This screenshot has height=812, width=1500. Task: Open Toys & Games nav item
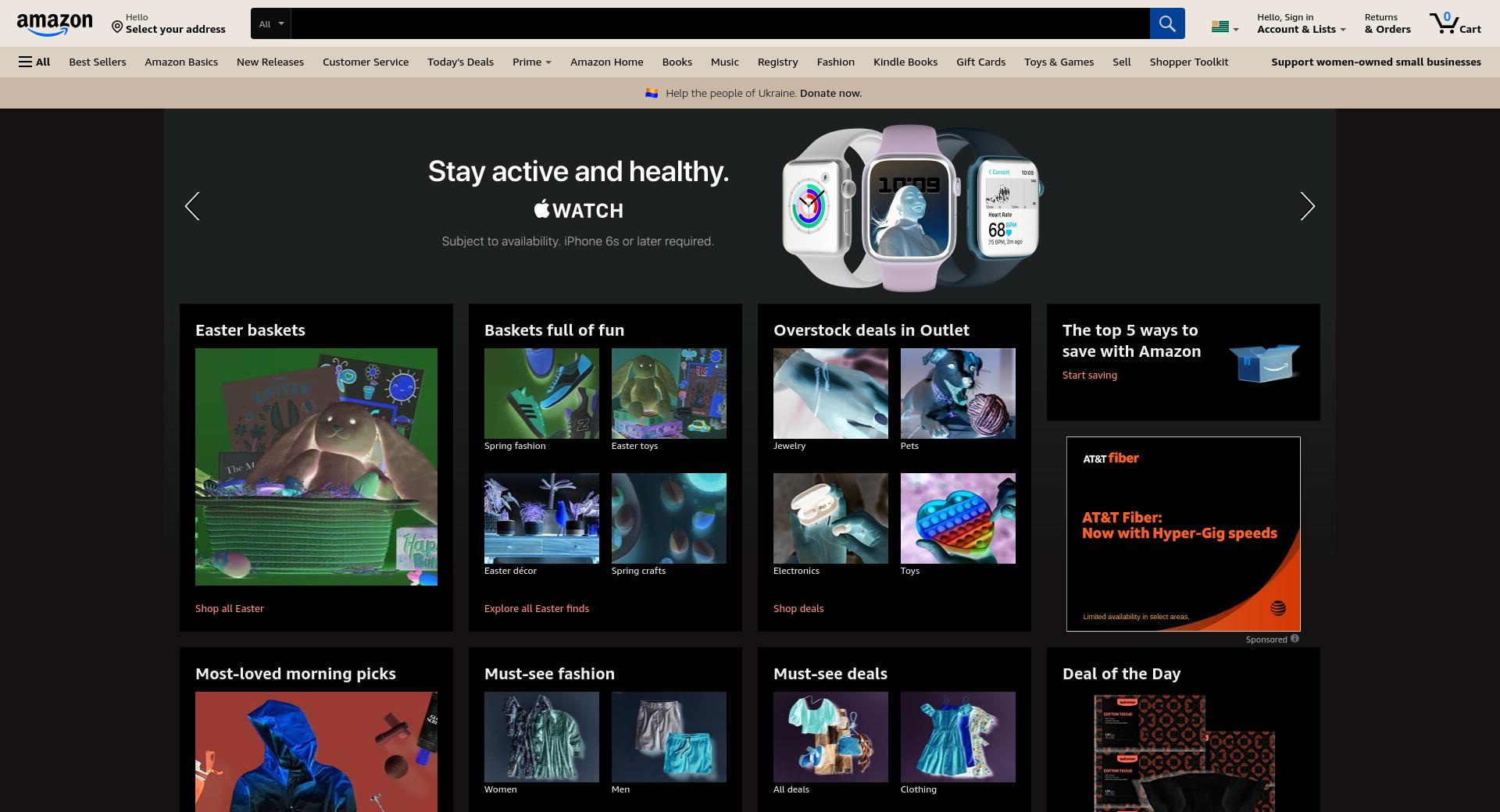pyautogui.click(x=1059, y=62)
